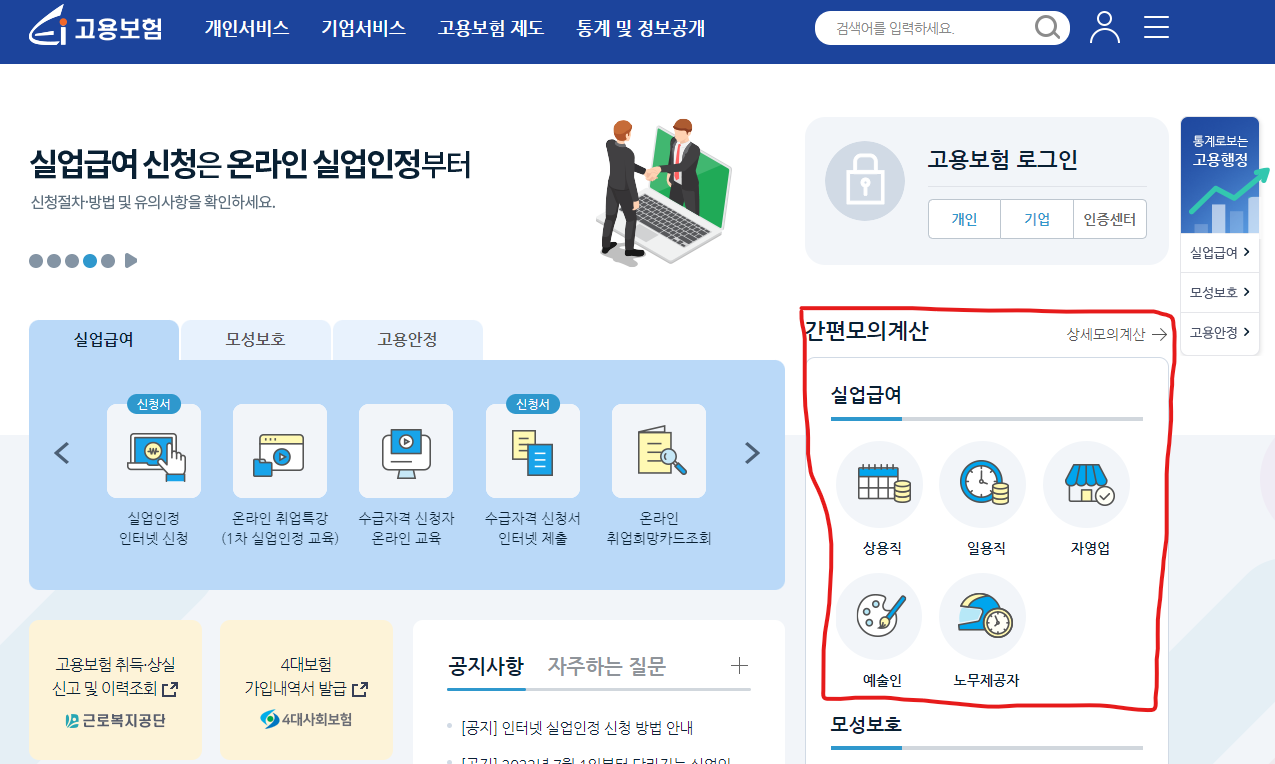Select the 온라인 취업희망카드조회 icon
The height and width of the screenshot is (764, 1275).
coord(659,451)
